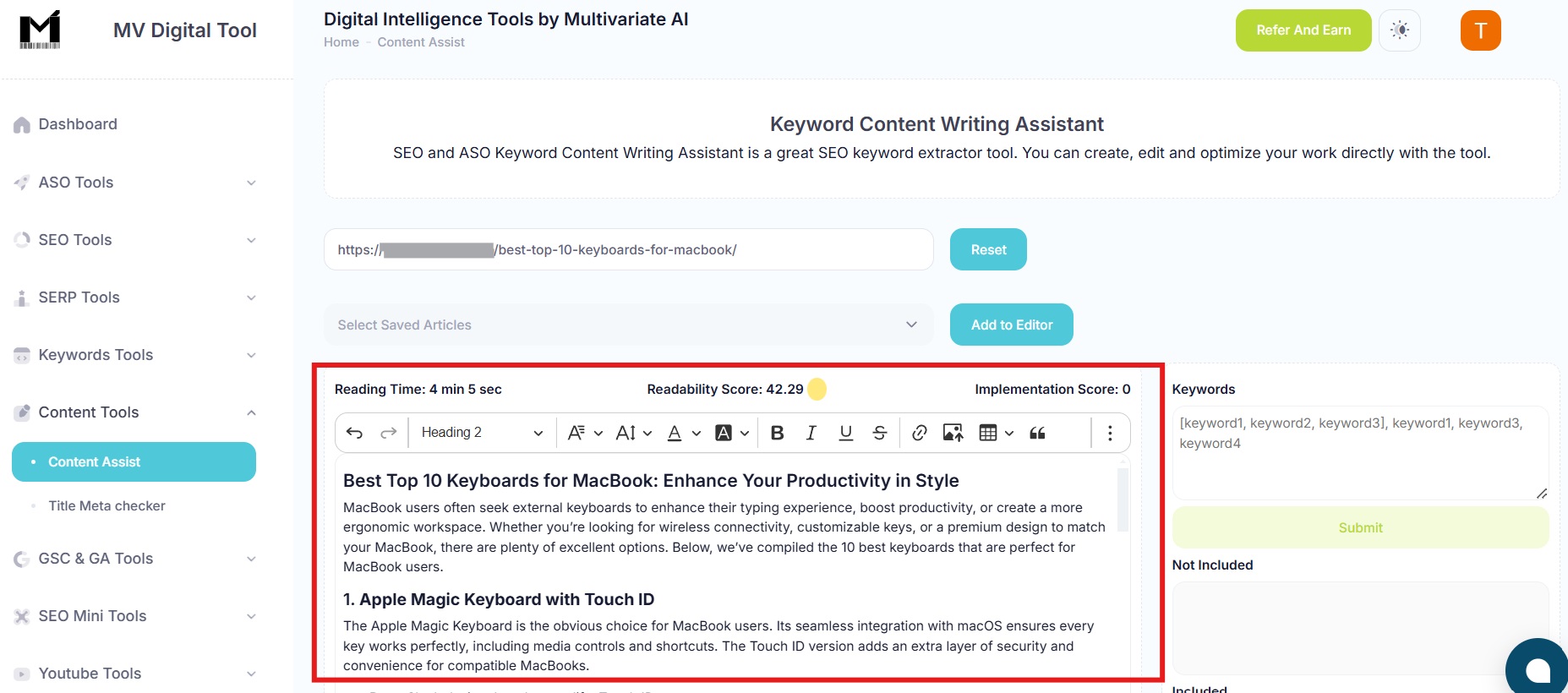Click the Reset button
The image size is (1568, 693).
988,249
